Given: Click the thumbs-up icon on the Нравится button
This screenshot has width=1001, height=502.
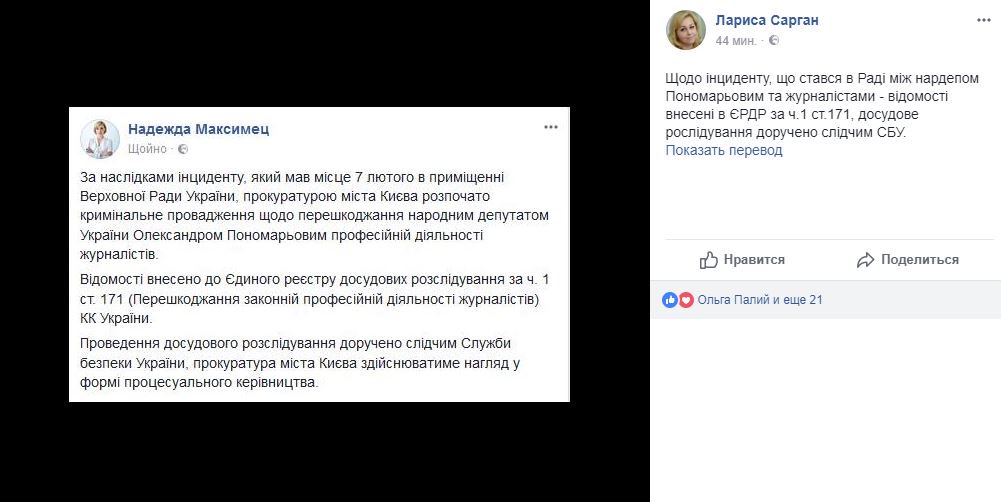Looking at the screenshot, I should point(709,259).
